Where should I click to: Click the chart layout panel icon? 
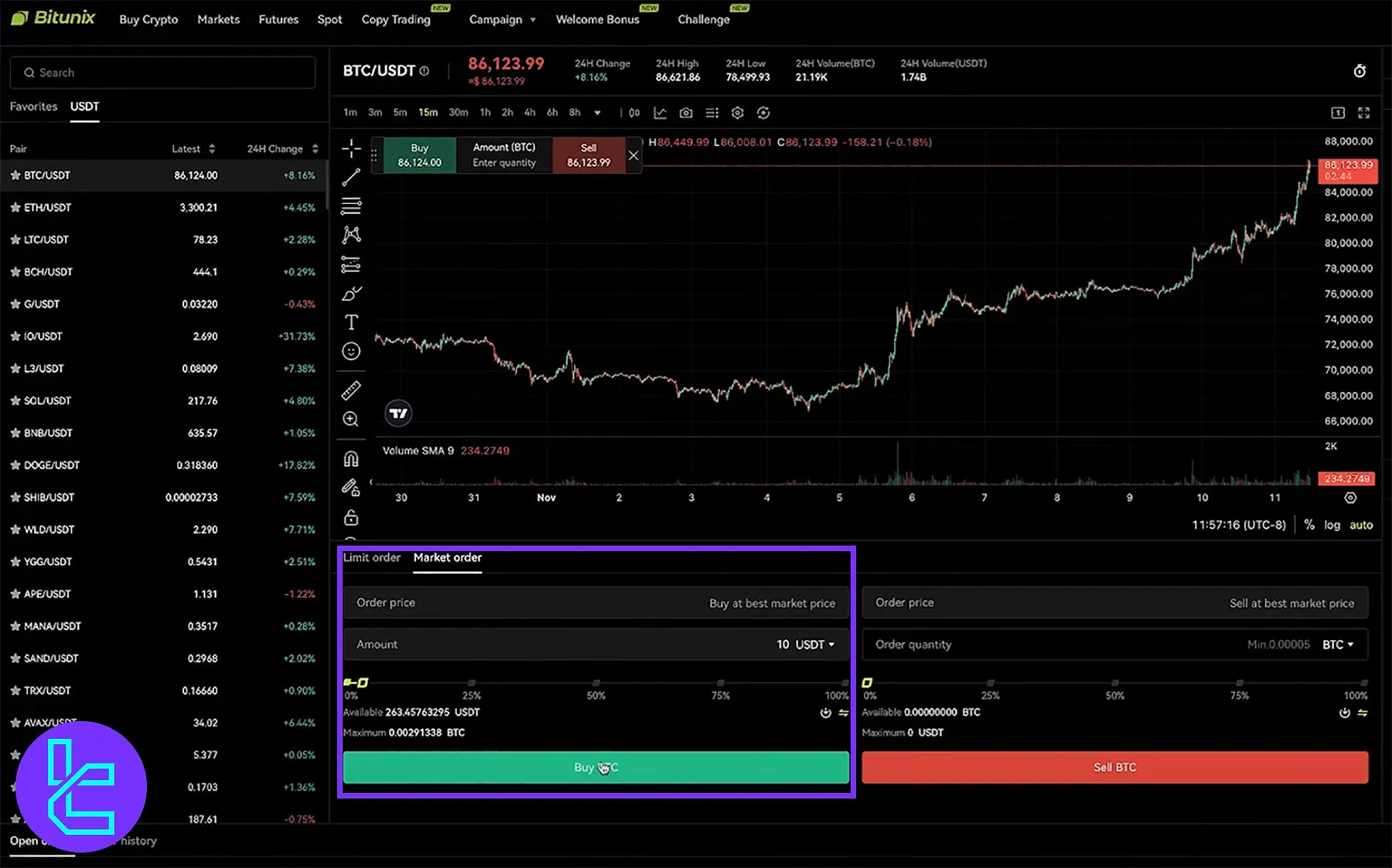[x=1338, y=113]
